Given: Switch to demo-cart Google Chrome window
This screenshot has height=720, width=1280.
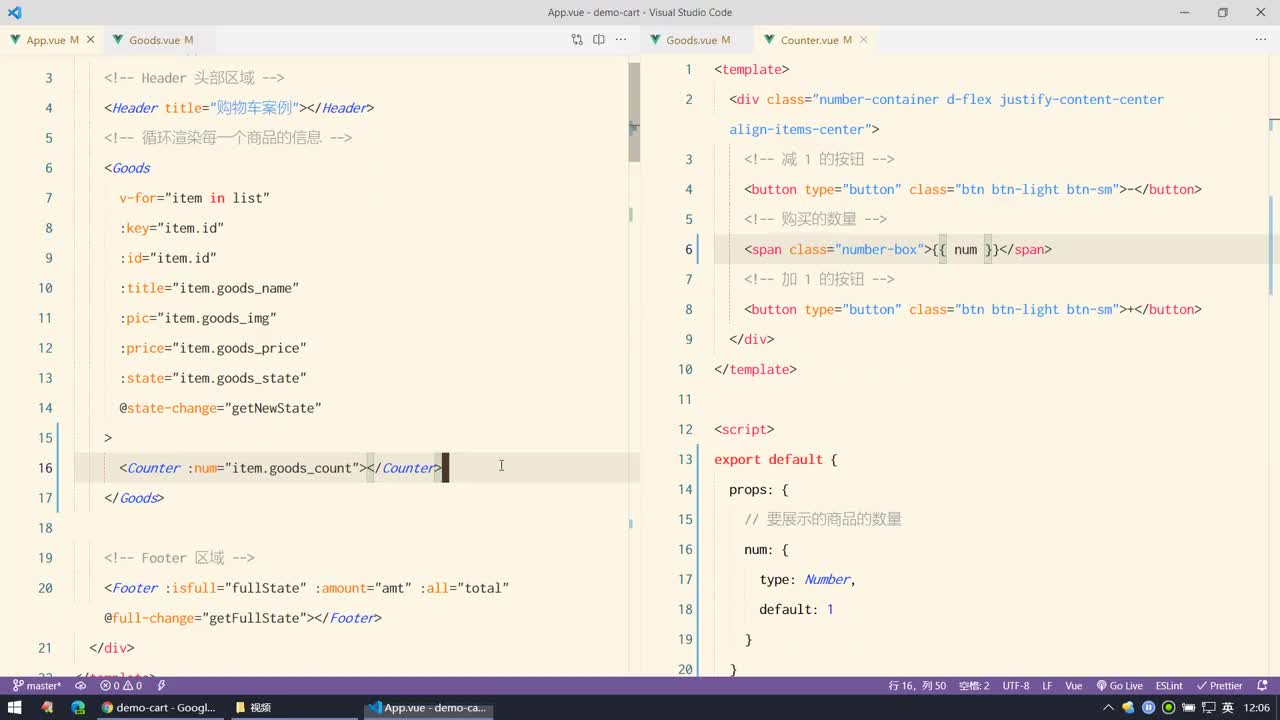Looking at the screenshot, I should click(159, 707).
